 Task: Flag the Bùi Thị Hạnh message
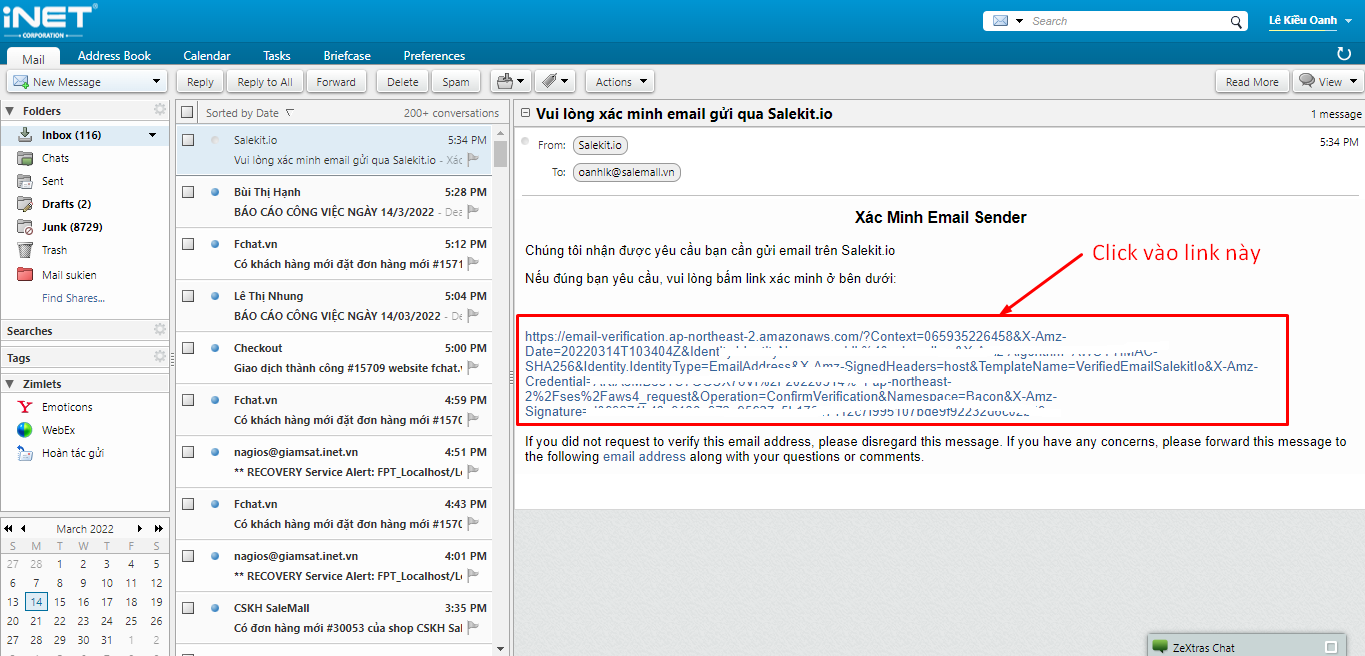(473, 211)
